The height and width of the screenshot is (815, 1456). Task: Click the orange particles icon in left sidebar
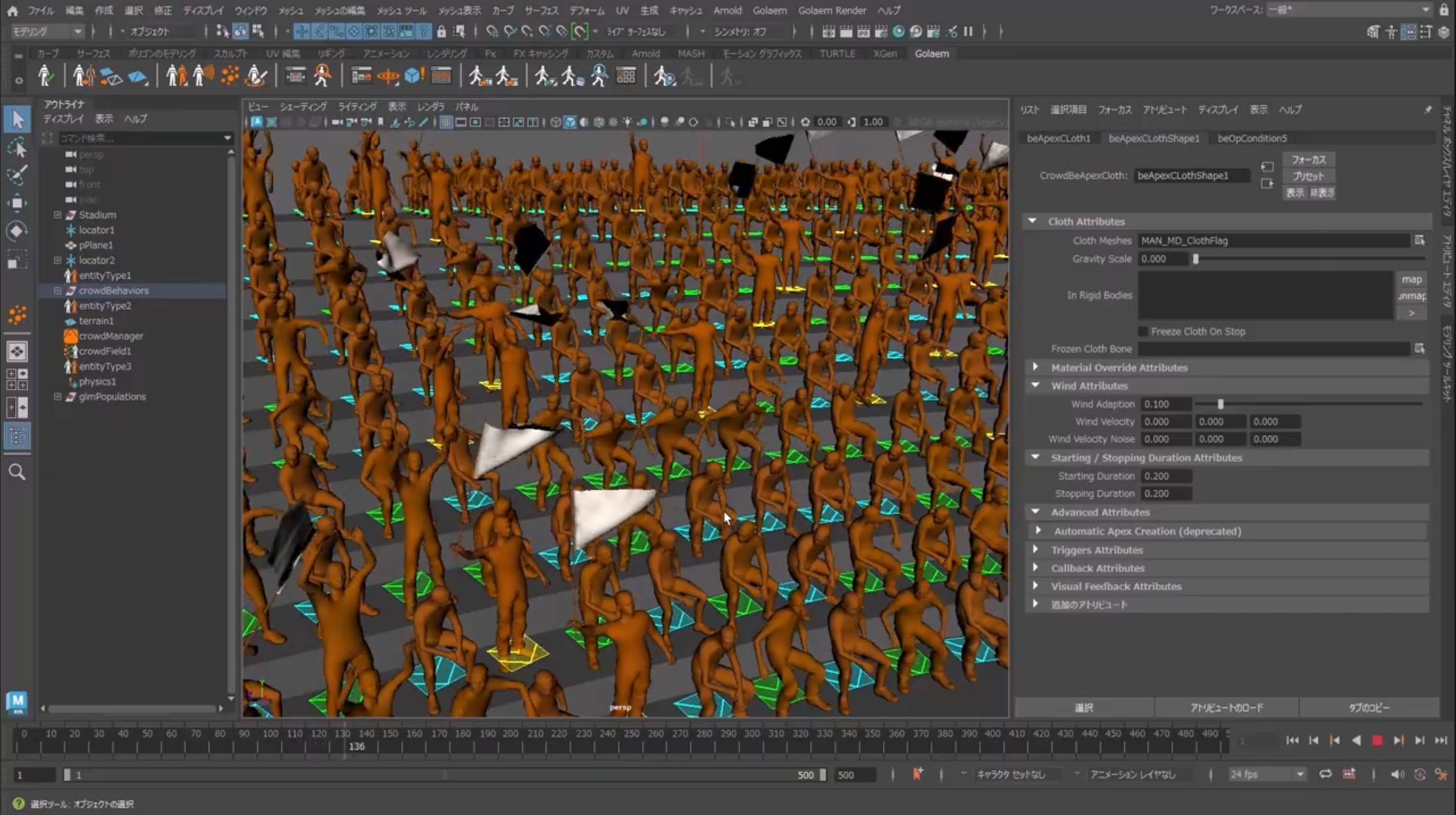(17, 315)
